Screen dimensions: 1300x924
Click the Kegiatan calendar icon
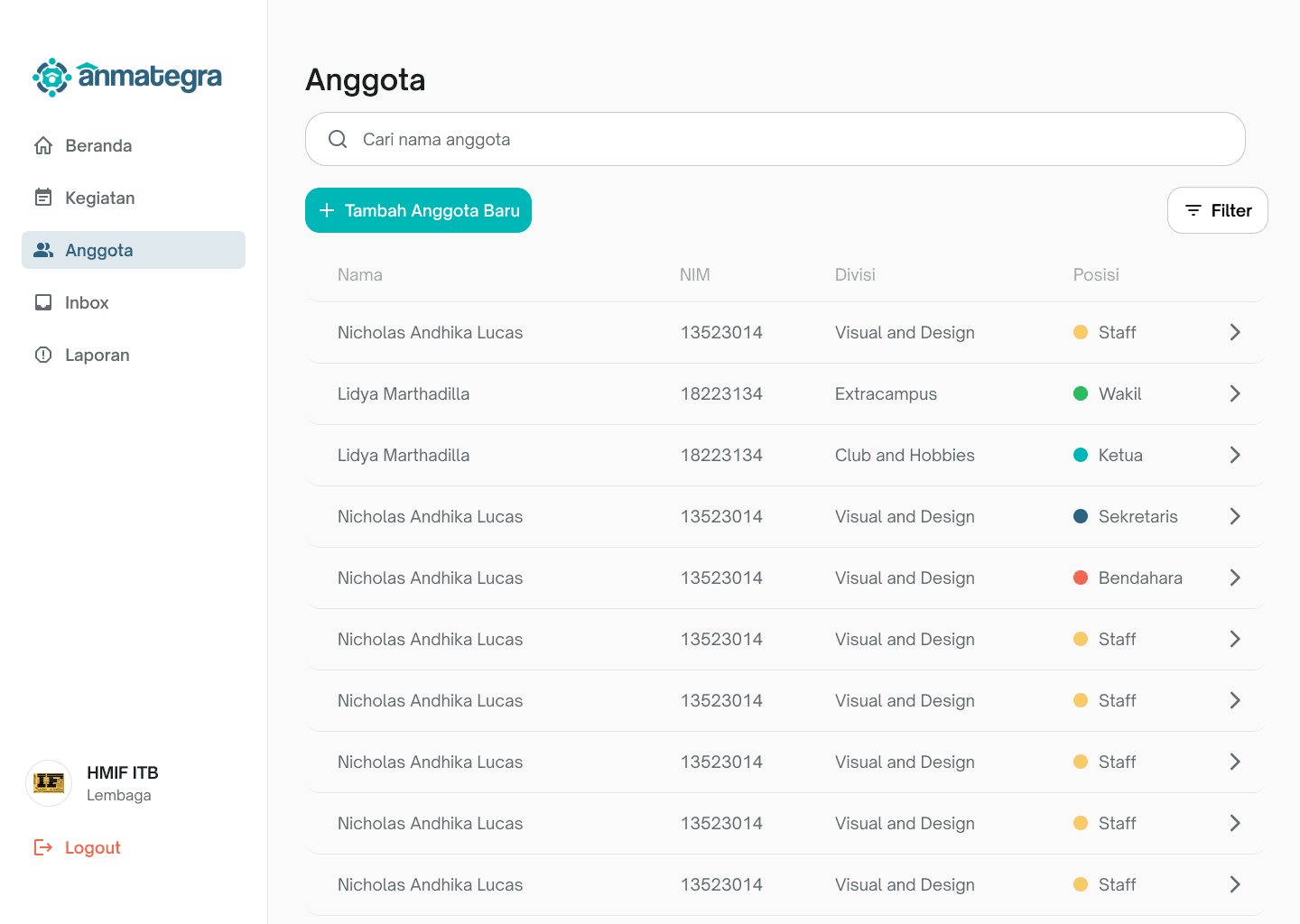[43, 197]
